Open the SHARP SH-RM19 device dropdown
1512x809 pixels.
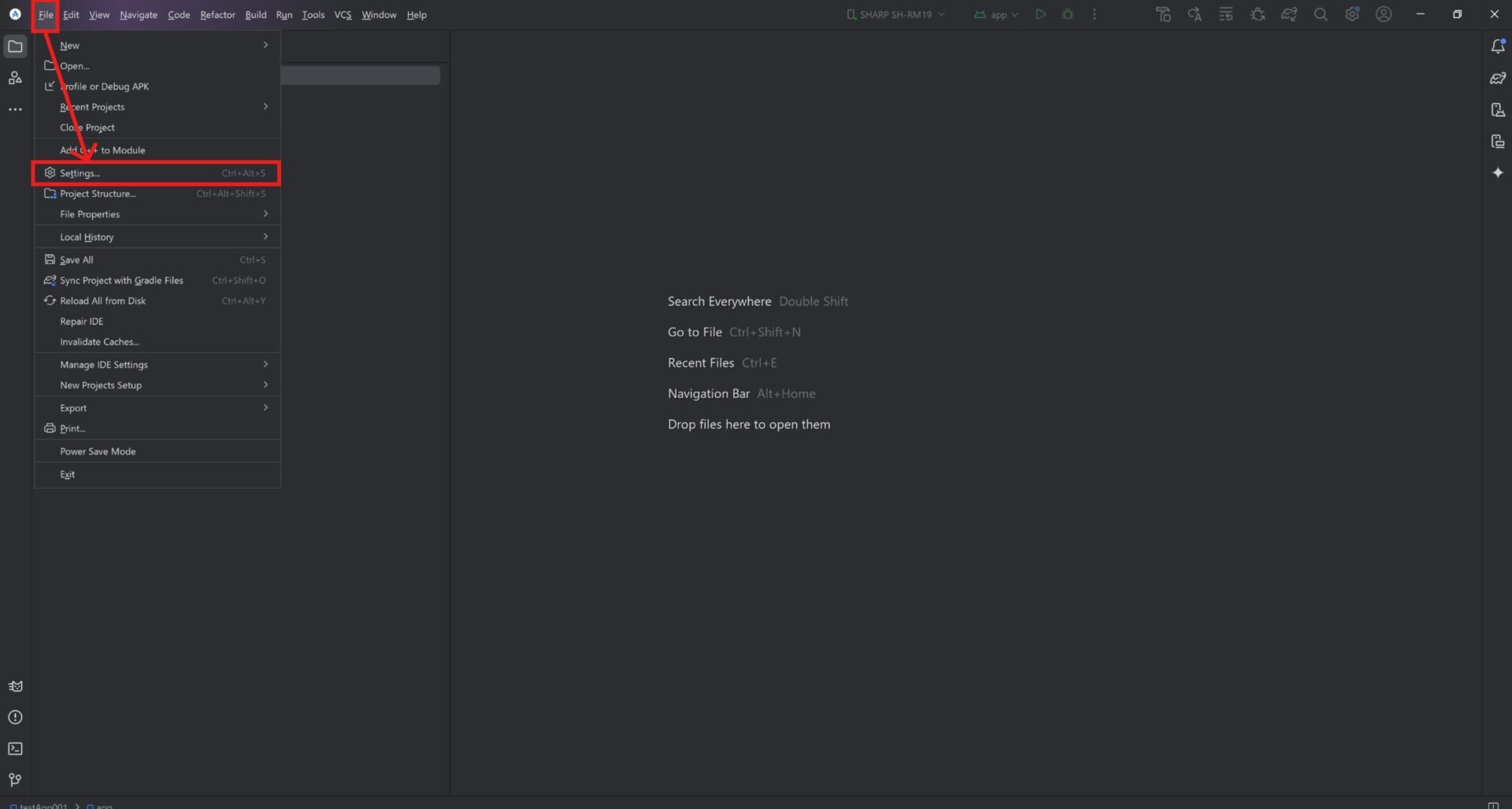[895, 14]
